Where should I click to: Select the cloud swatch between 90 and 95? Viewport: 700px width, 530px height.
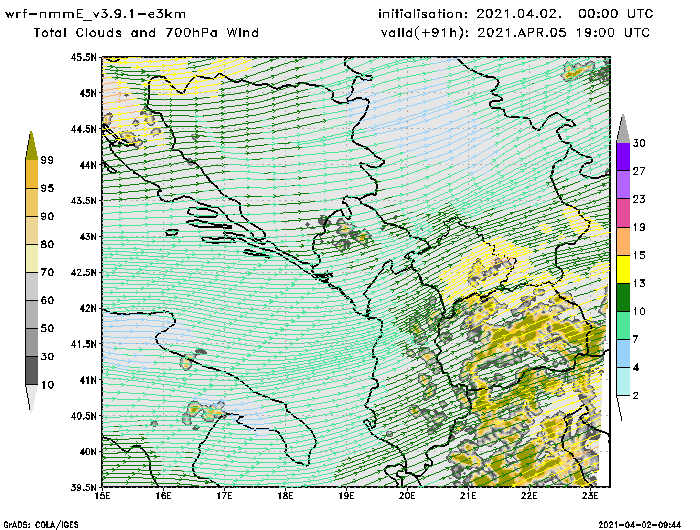pyautogui.click(x=32, y=202)
